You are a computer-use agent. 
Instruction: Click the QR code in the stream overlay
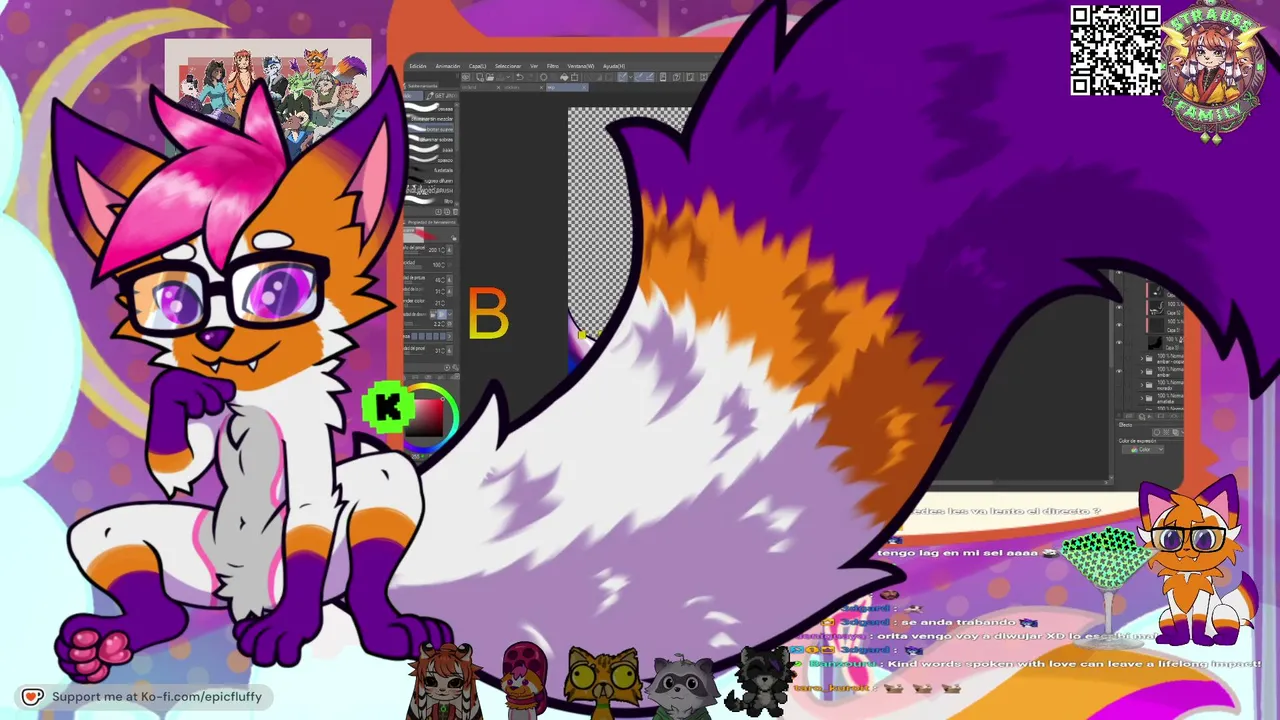[1115, 50]
